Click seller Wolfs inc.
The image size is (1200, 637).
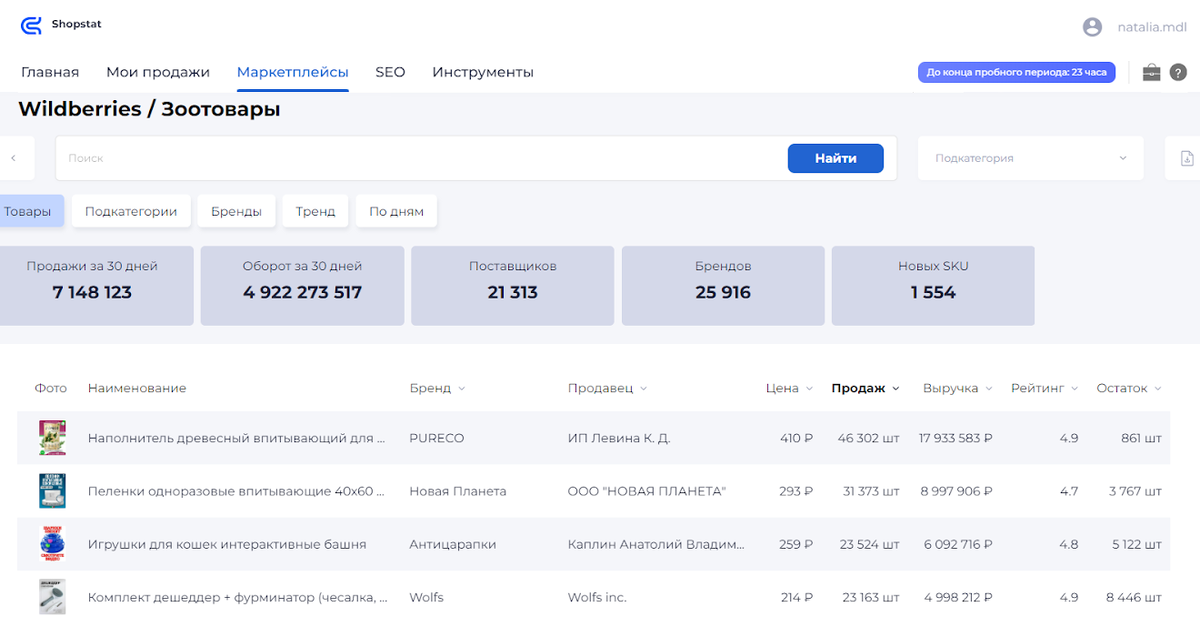[597, 597]
